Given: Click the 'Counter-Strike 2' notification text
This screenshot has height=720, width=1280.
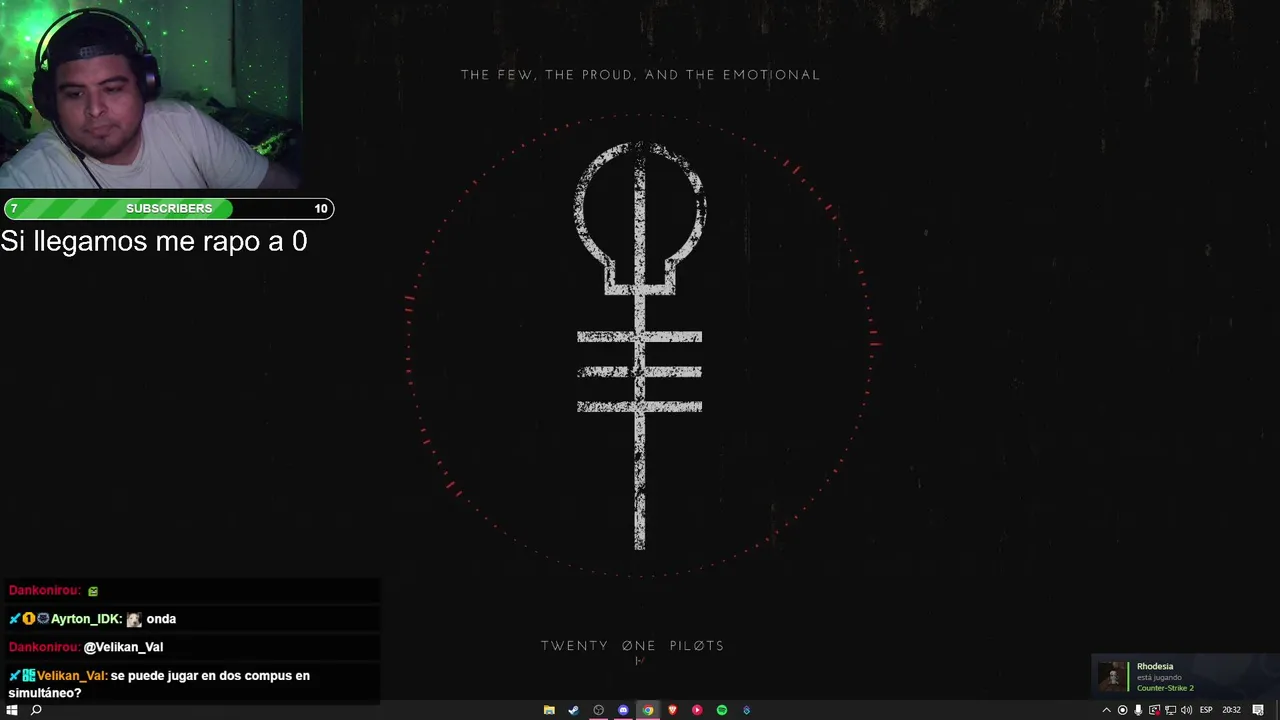Looking at the screenshot, I should point(1165,688).
